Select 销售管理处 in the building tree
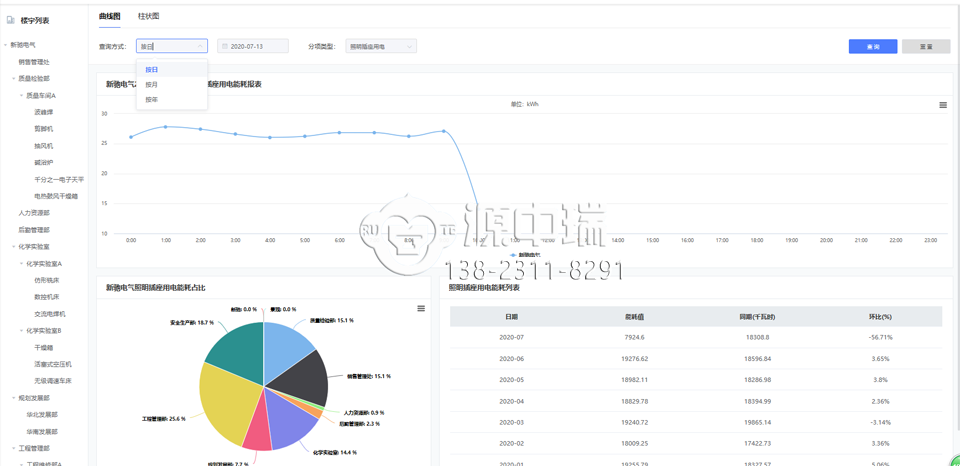The height and width of the screenshot is (466, 960). pyautogui.click(x=33, y=62)
